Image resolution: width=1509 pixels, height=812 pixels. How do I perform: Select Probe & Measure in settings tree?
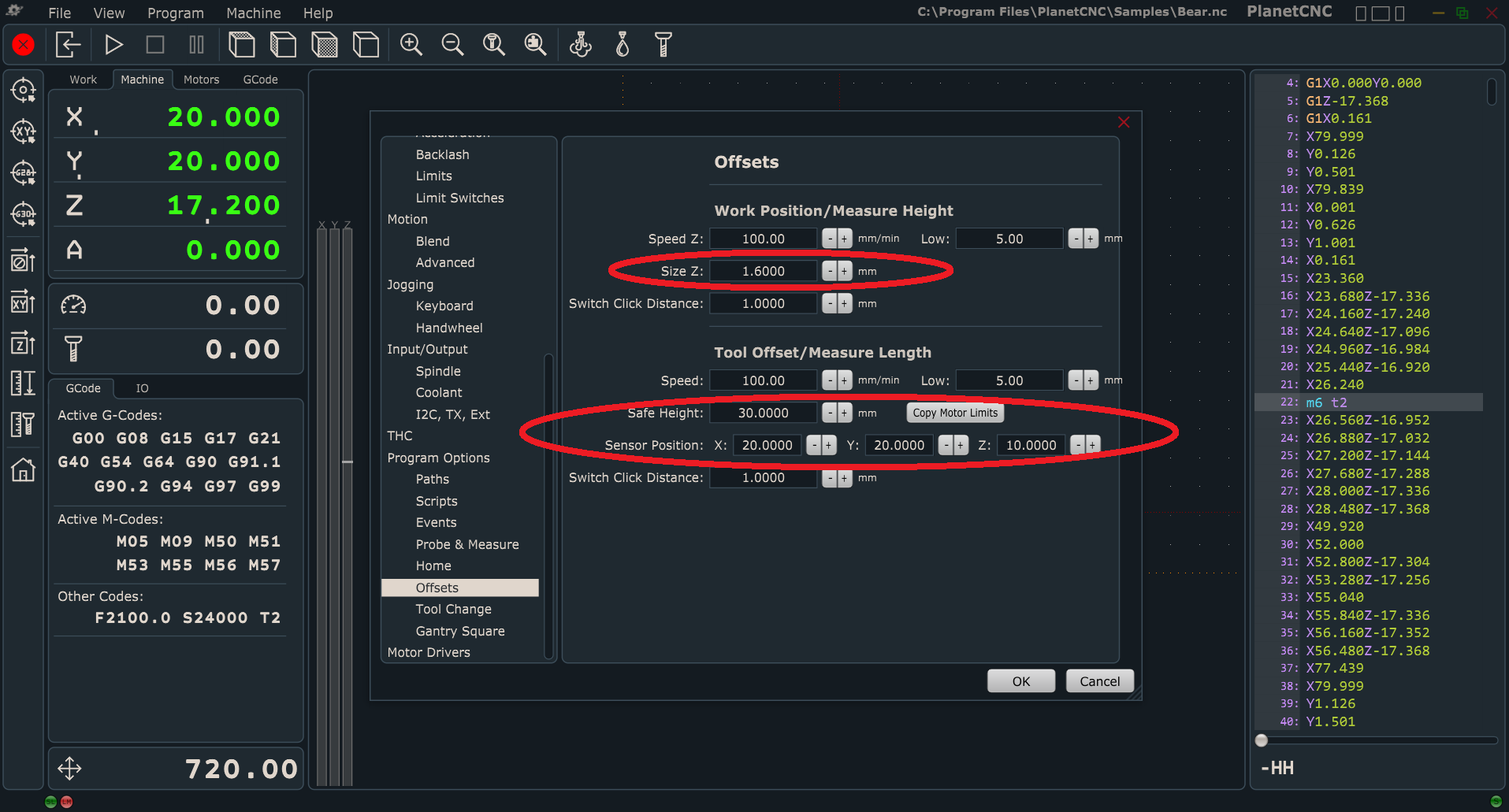466,544
